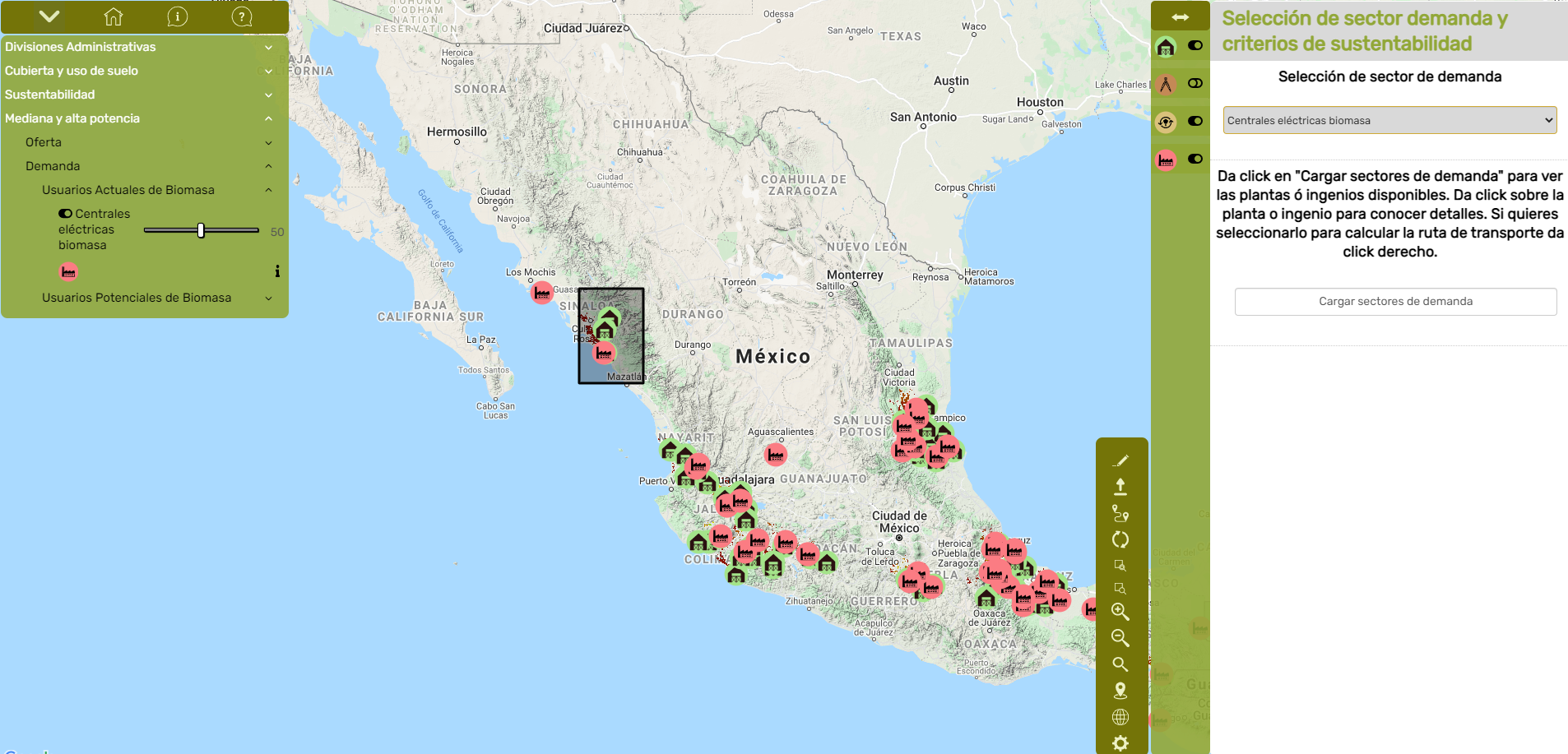
Task: Toggle the compass layer switch
Action: (1195, 83)
